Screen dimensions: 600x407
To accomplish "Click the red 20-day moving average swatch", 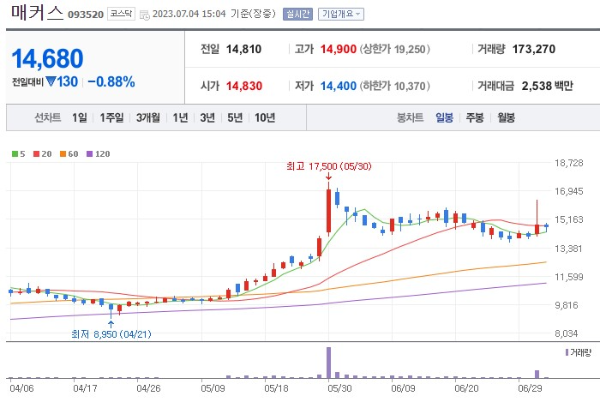I will (36, 154).
